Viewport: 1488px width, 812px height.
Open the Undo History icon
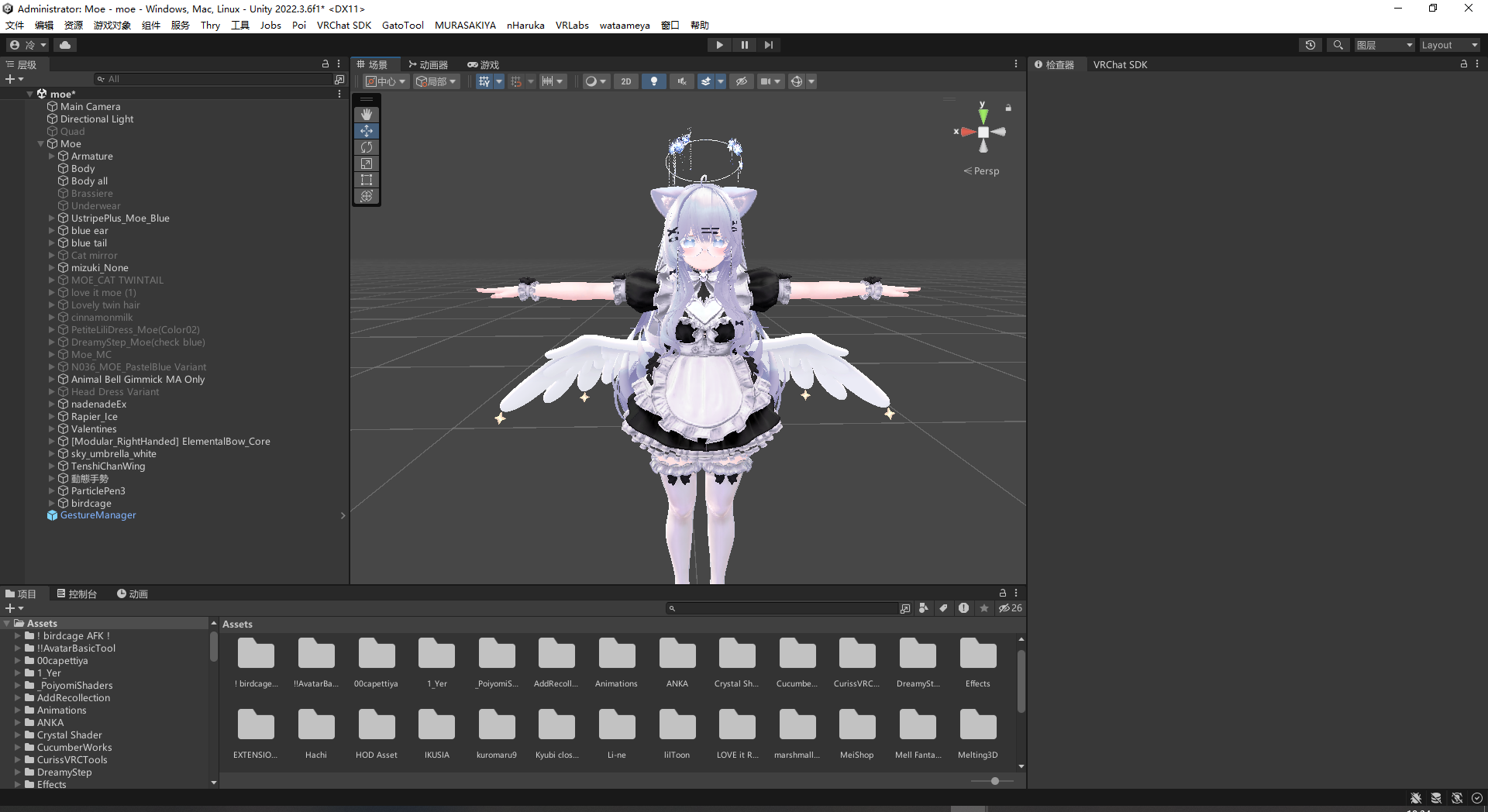pyautogui.click(x=1311, y=45)
